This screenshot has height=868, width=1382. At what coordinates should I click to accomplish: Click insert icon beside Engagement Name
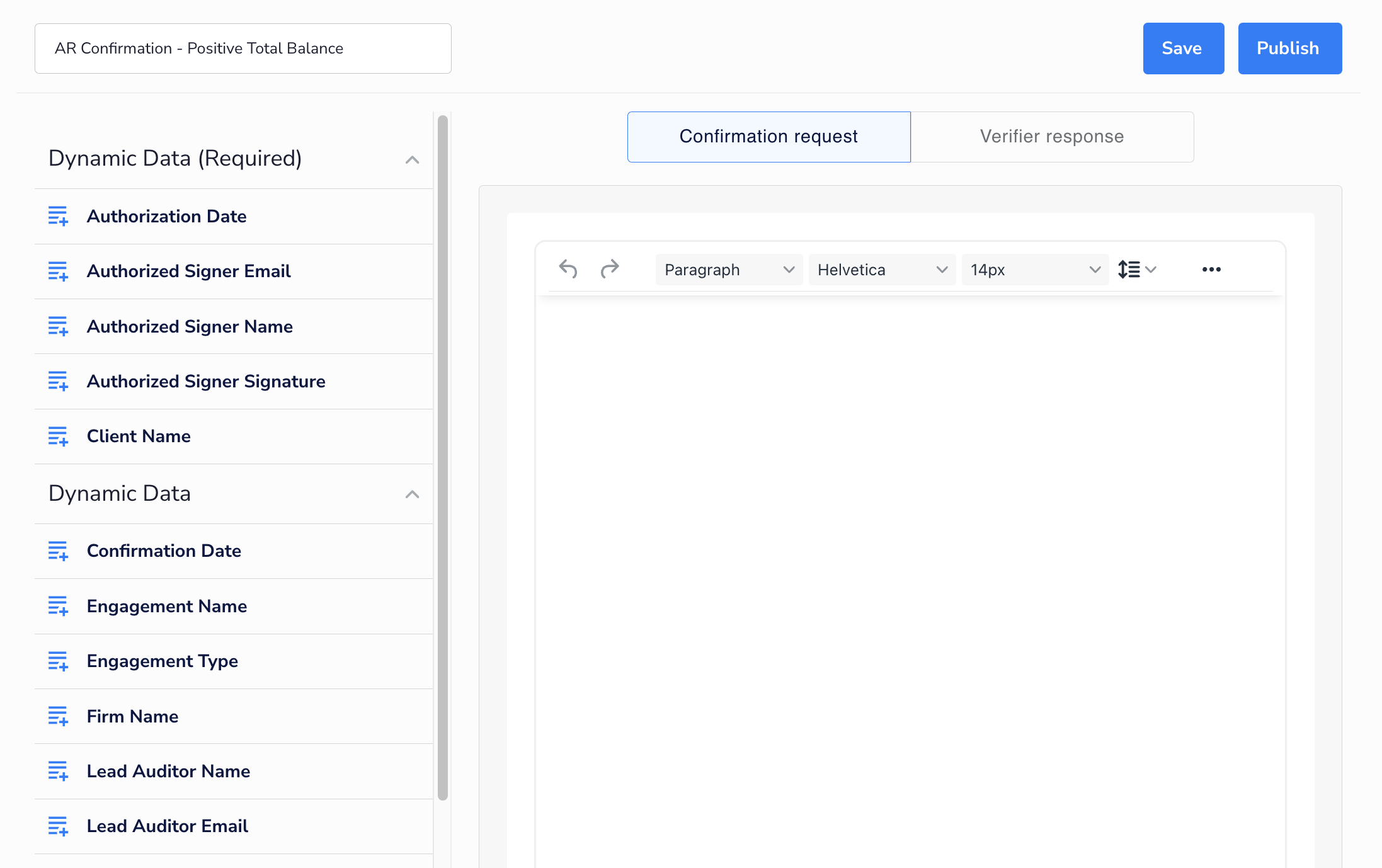point(58,606)
